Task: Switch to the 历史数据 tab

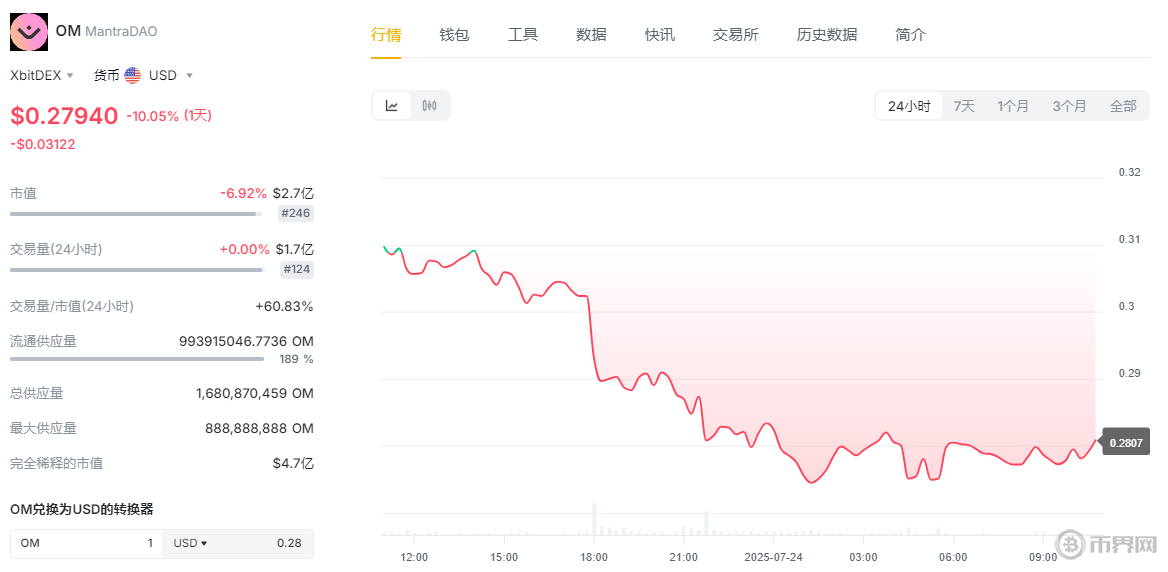Action: tap(827, 34)
